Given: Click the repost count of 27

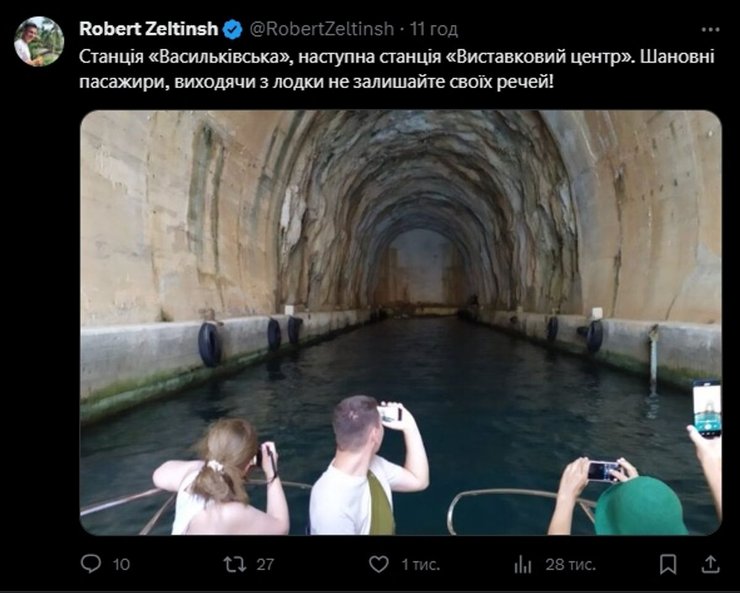Looking at the screenshot, I should [265, 564].
